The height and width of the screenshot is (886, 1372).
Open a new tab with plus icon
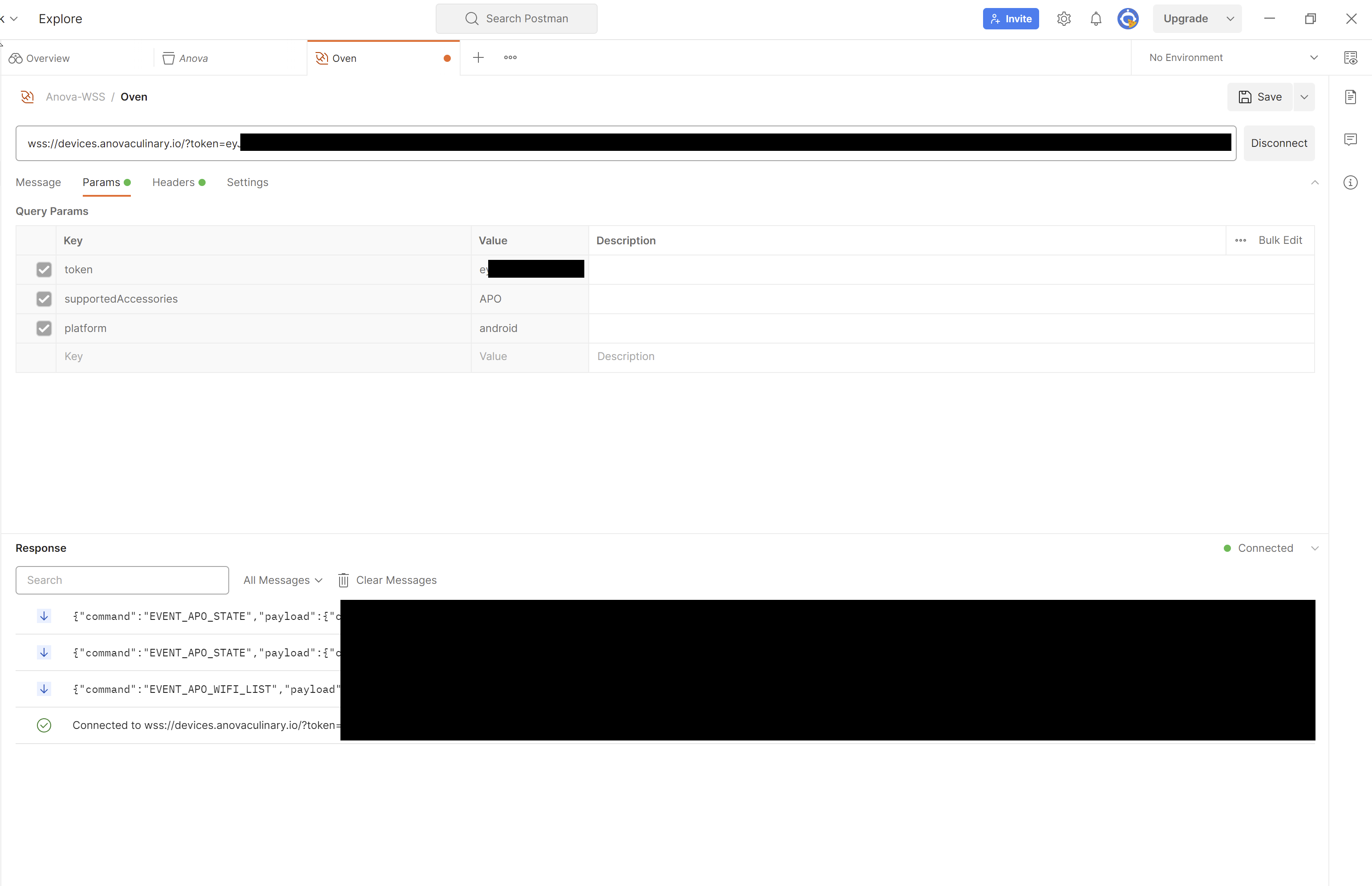tap(478, 57)
